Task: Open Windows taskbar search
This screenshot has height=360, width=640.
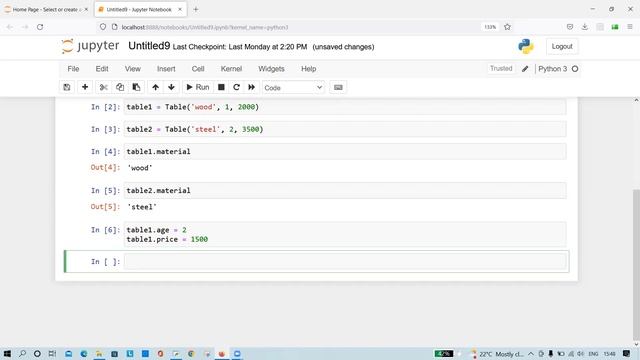Action: point(22,353)
